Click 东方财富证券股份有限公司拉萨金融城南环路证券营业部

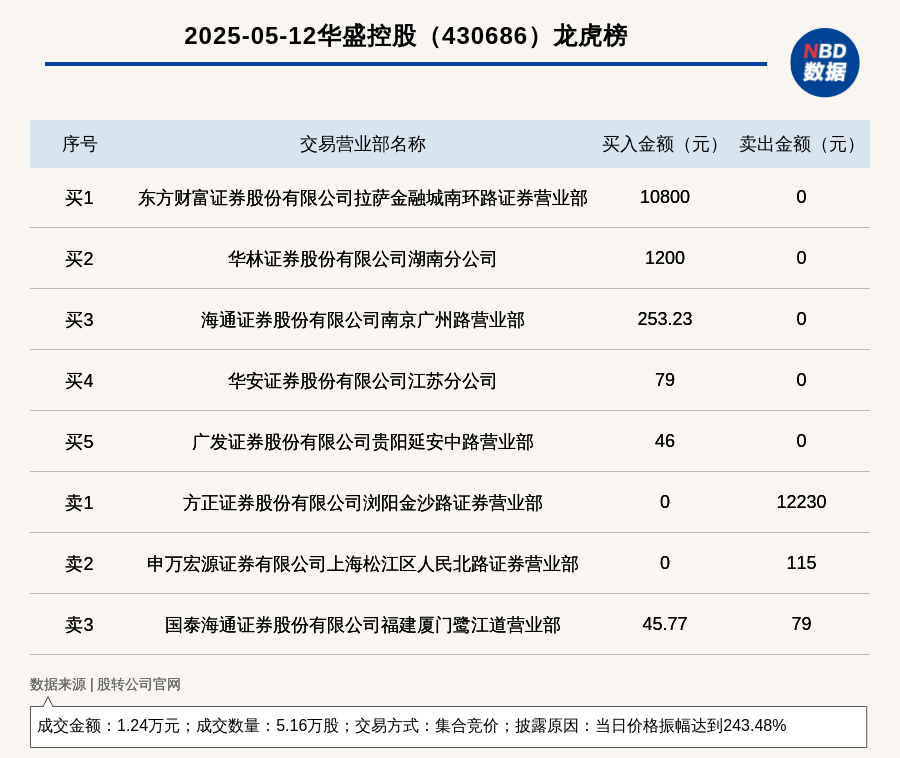pos(363,198)
